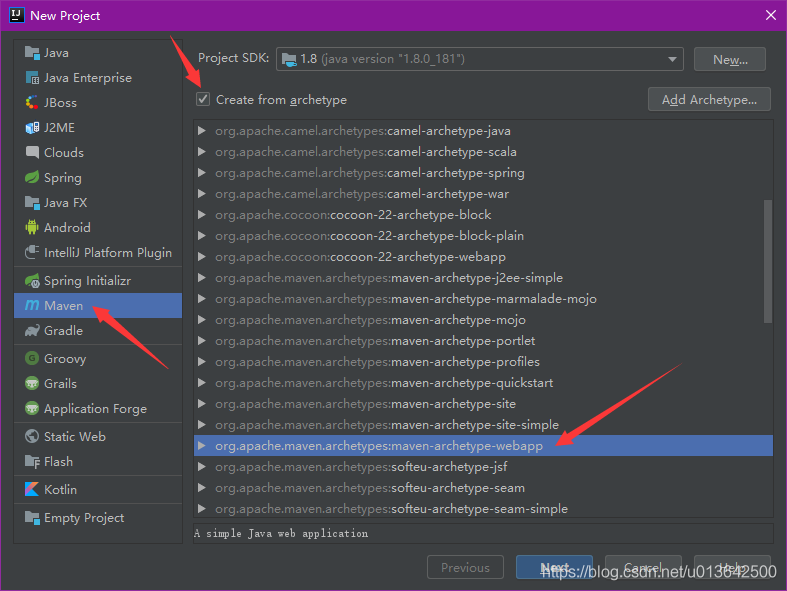Image resolution: width=787 pixels, height=591 pixels.
Task: Select maven-archetype-portlet row
Action: click(483, 341)
